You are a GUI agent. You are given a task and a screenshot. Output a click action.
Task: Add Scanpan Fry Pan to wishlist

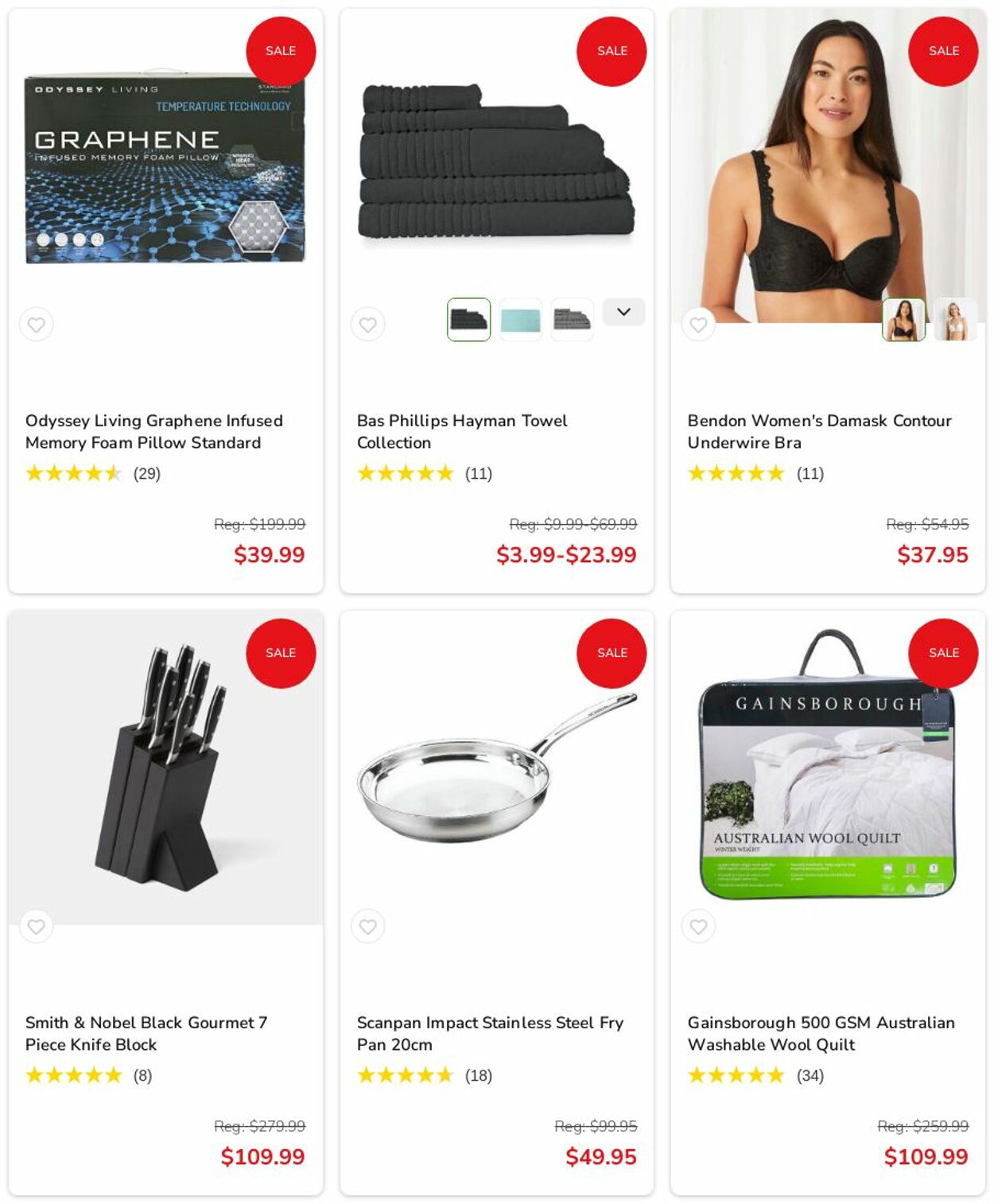click(x=367, y=926)
